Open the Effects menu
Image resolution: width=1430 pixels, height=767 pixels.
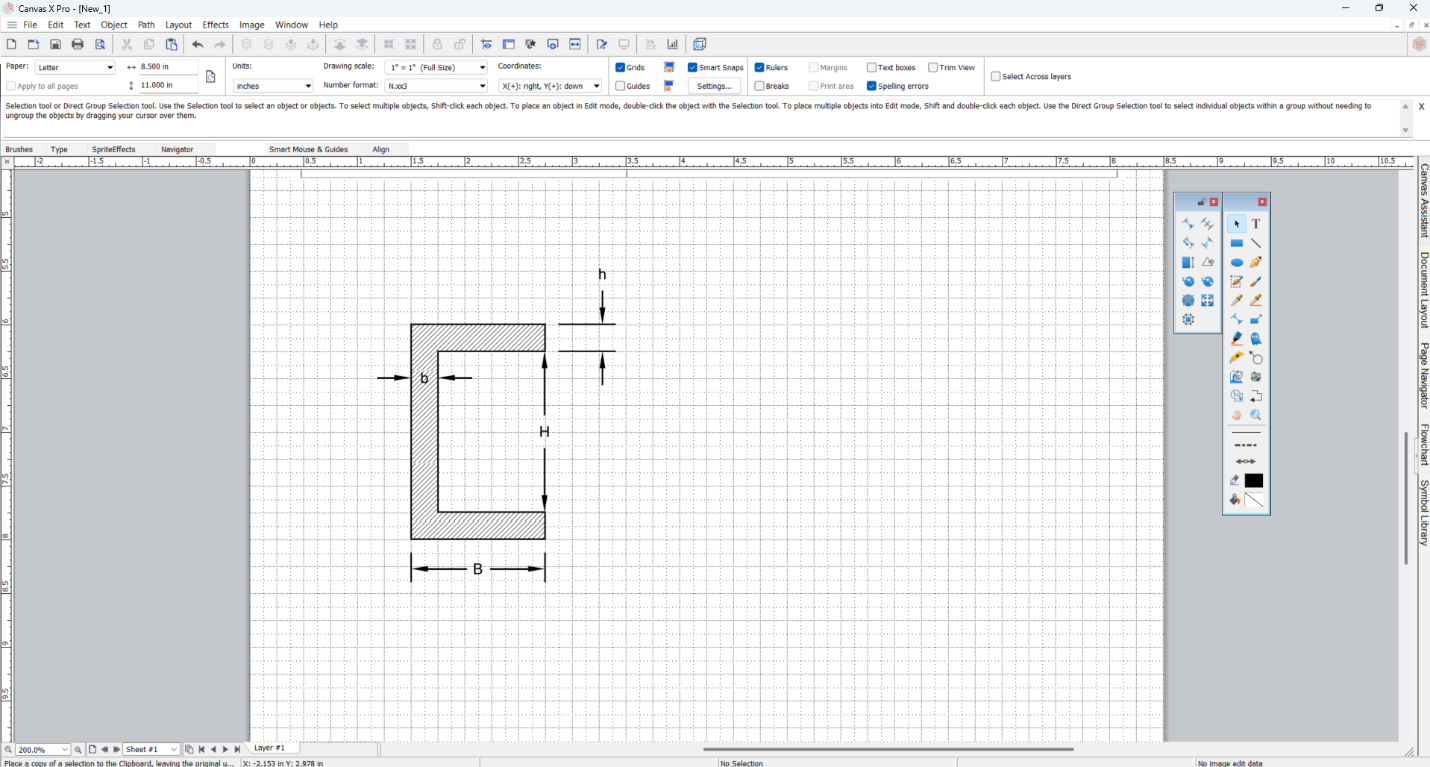(x=215, y=25)
